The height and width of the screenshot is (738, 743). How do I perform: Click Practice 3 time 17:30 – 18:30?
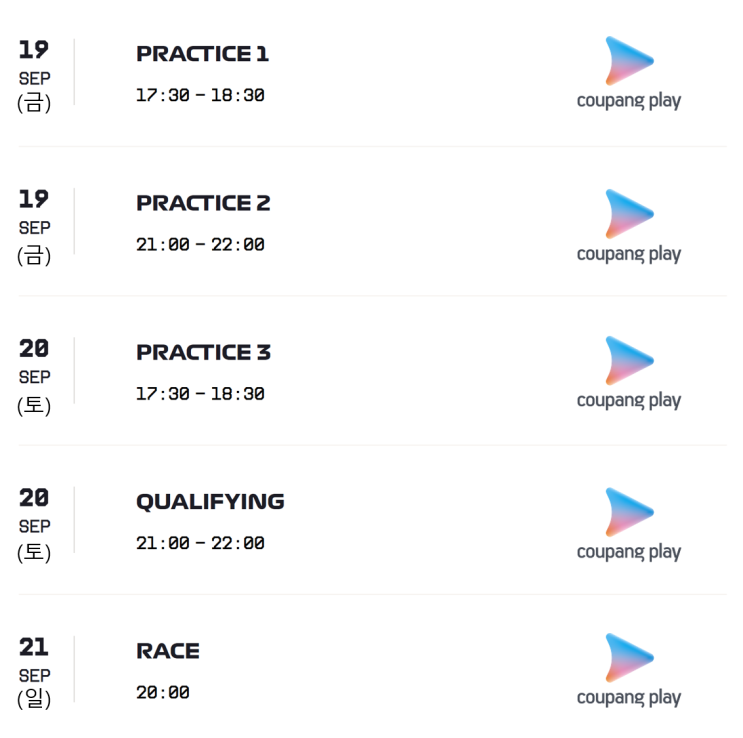point(200,394)
